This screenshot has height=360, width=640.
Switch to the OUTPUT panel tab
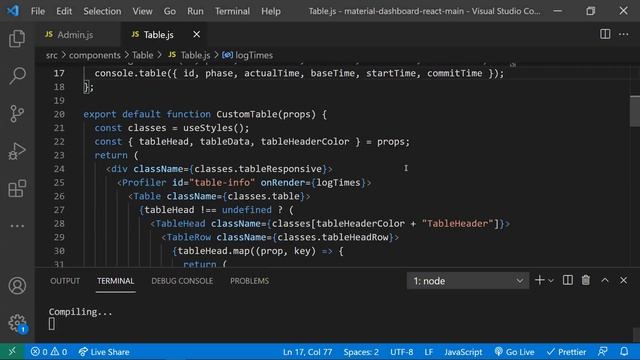click(65, 281)
